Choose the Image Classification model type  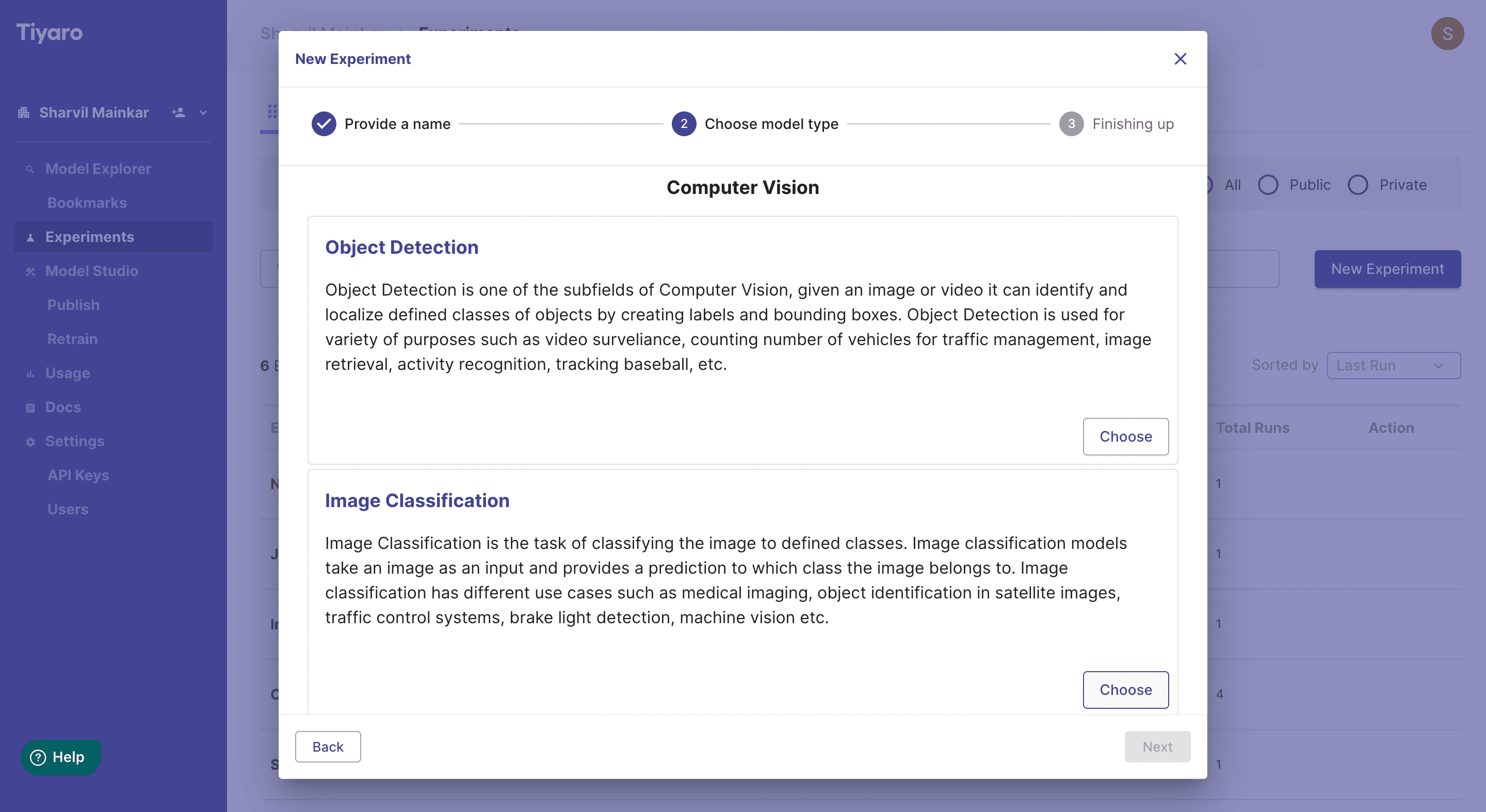1125,690
